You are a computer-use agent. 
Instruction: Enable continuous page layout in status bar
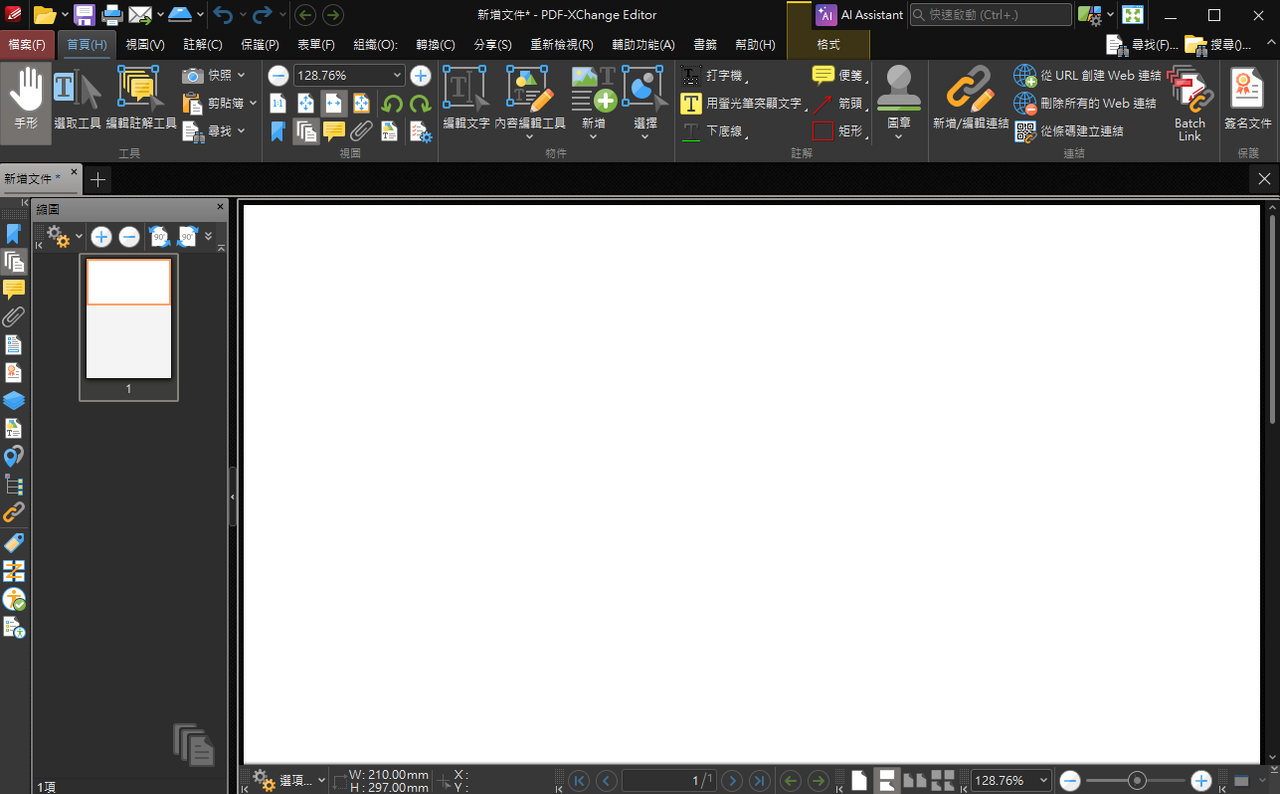886,781
